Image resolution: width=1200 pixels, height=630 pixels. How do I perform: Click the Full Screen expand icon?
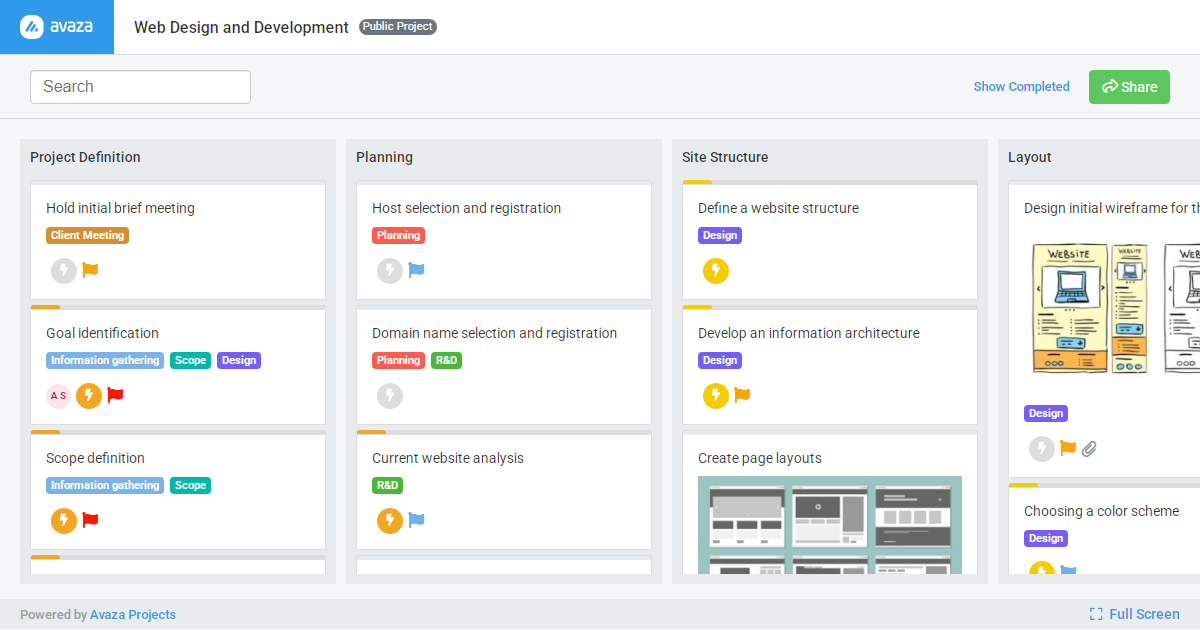point(1096,614)
